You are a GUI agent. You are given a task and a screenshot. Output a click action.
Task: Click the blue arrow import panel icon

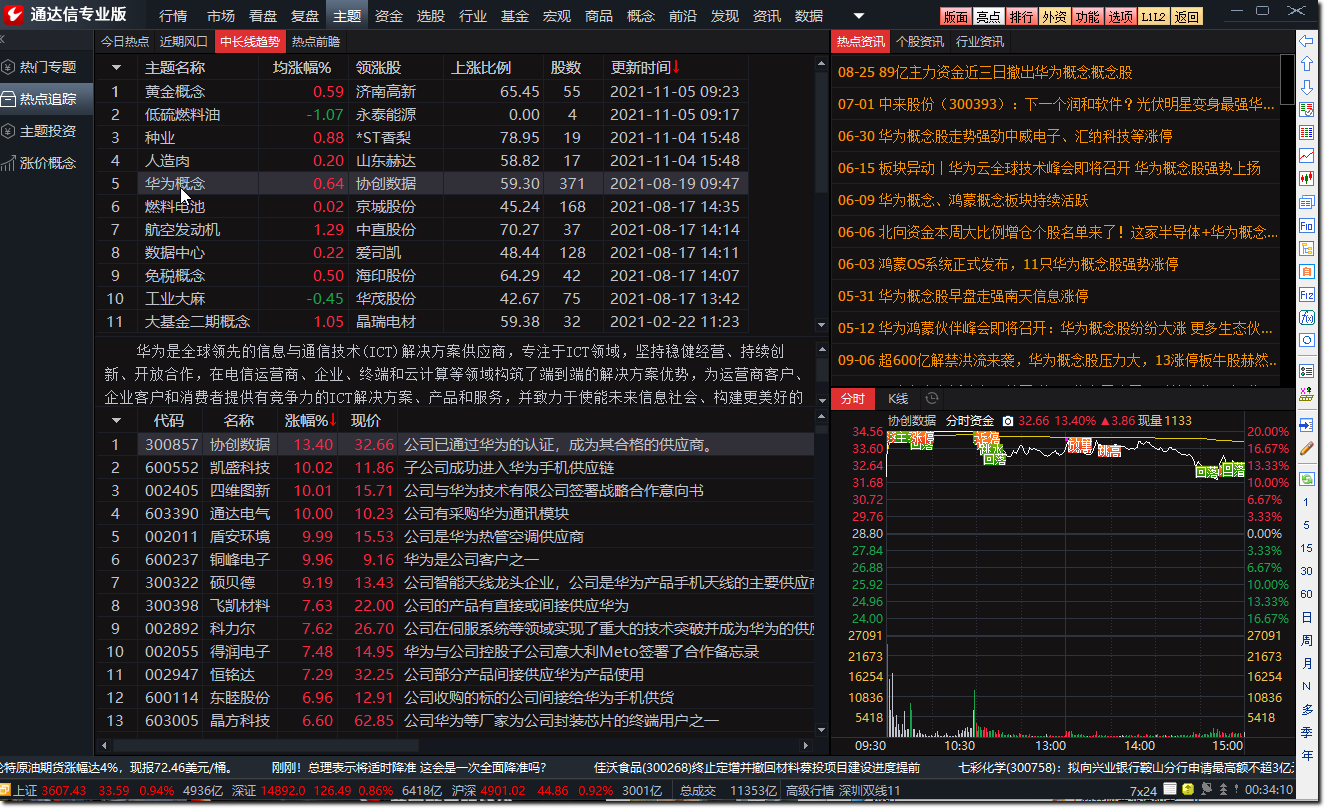click(1306, 425)
